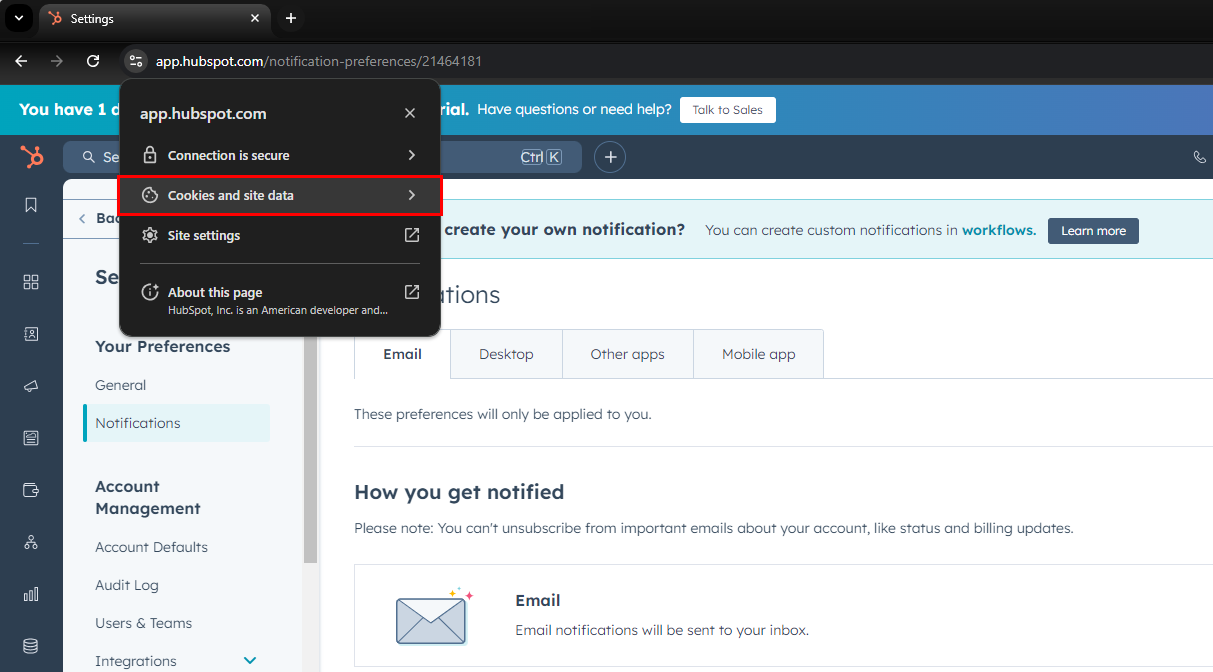Viewport: 1213px width, 672px height.
Task: Open Account Defaults settings
Action: pos(152,547)
